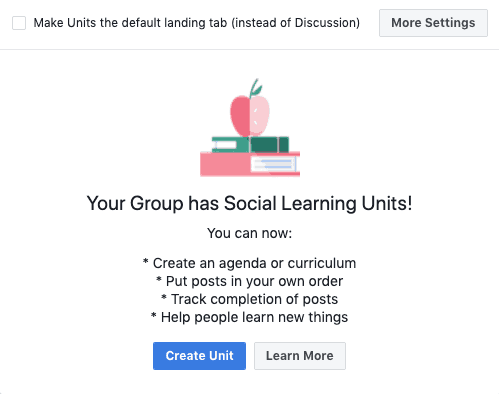Click the pink book at the stack bottom

(250, 164)
